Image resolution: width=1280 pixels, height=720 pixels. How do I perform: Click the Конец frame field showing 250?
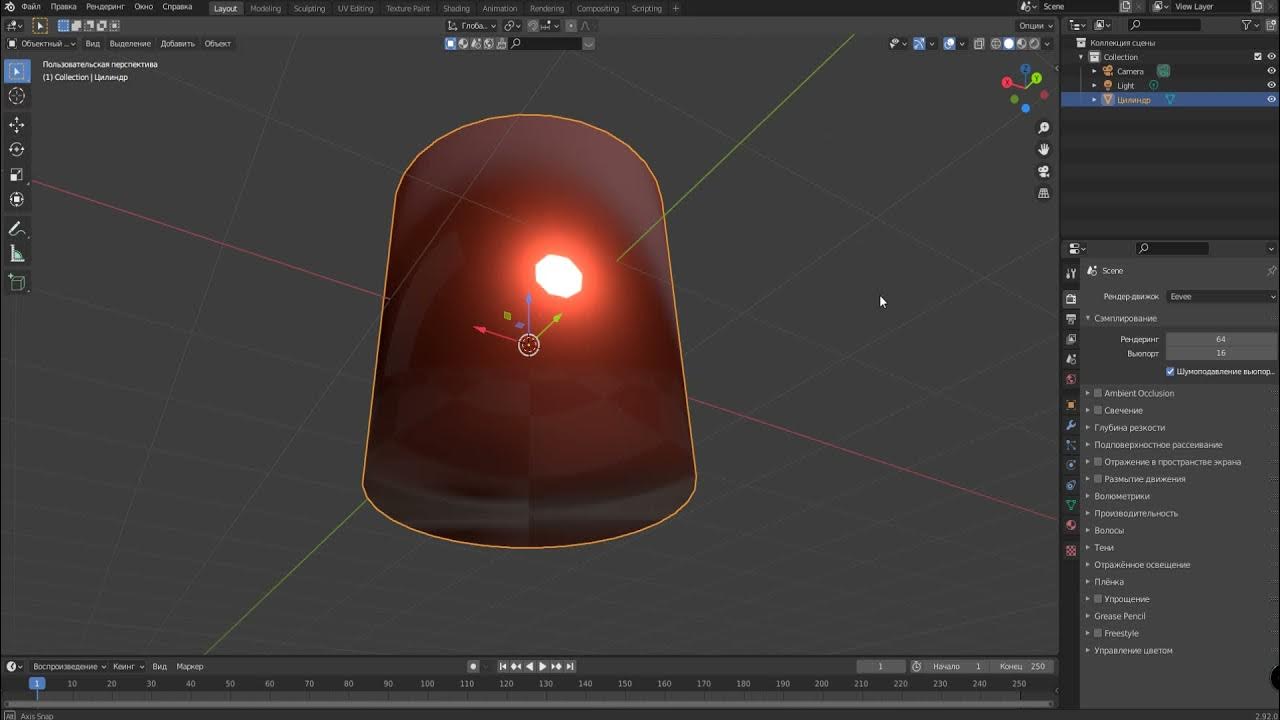(x=1024, y=666)
